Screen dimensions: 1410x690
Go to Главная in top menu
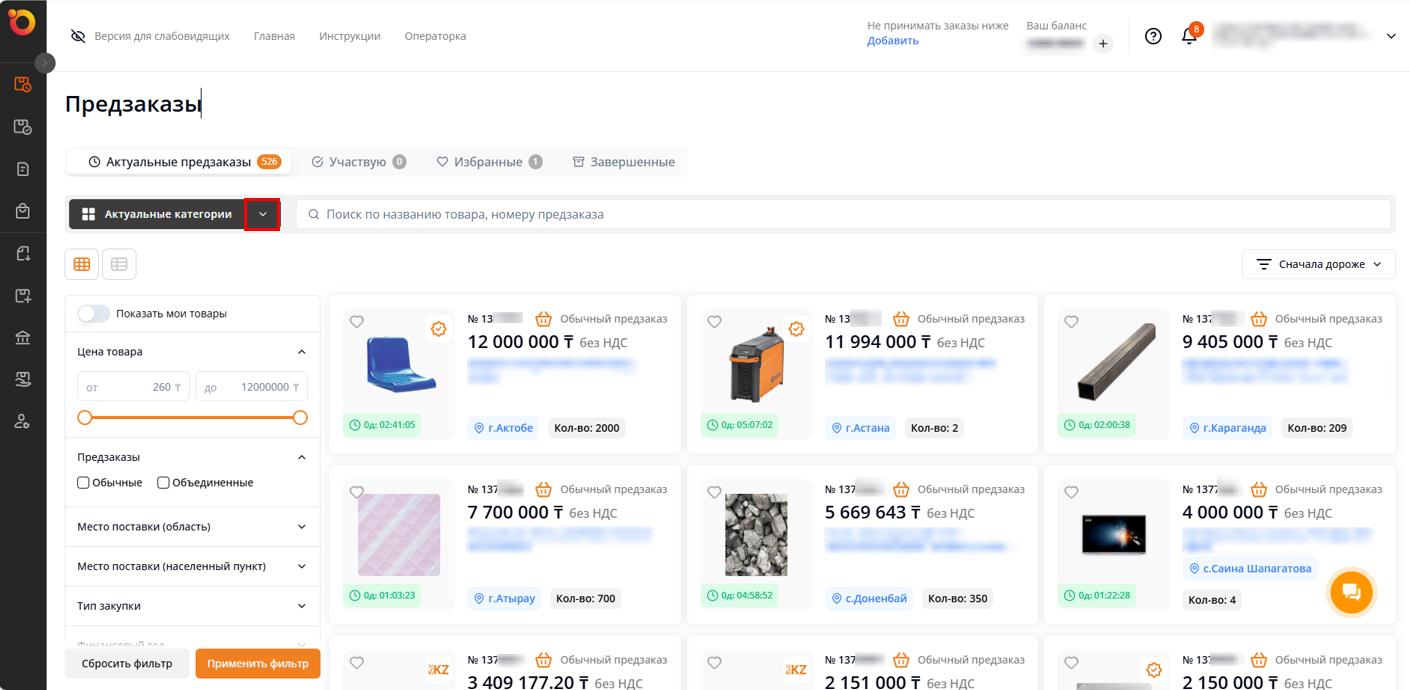coord(274,36)
